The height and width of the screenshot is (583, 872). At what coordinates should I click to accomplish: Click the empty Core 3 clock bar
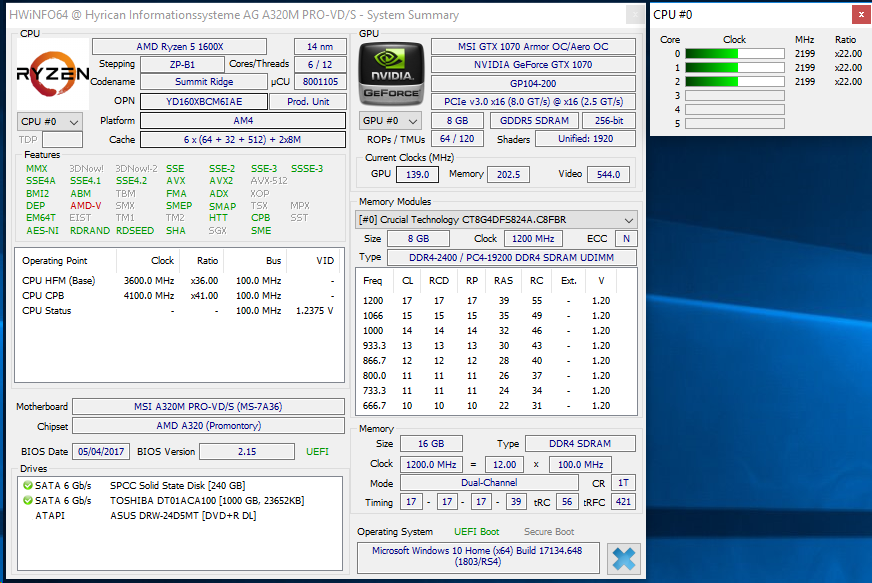tap(735, 96)
